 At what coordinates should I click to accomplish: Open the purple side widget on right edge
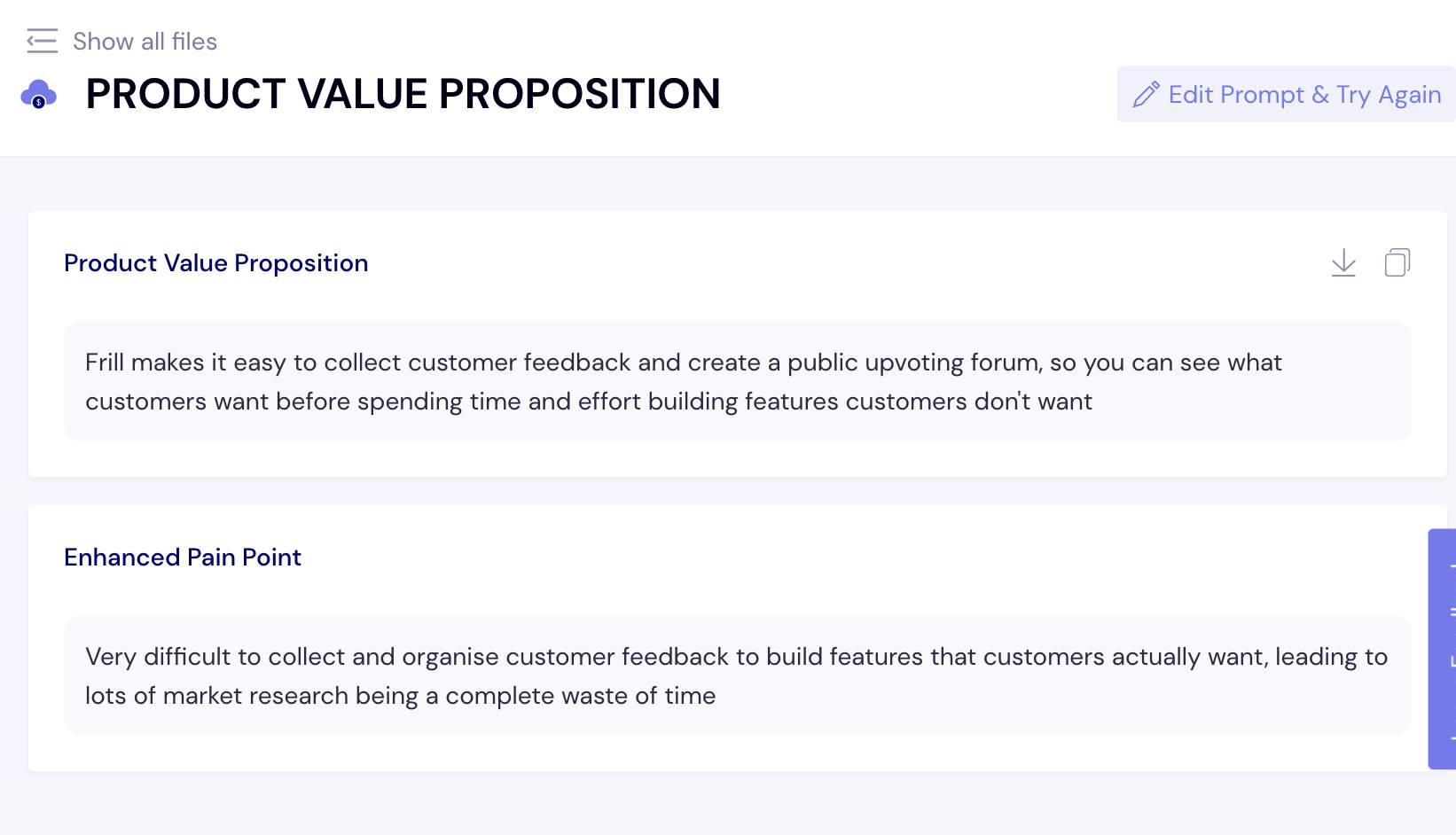[x=1442, y=649]
